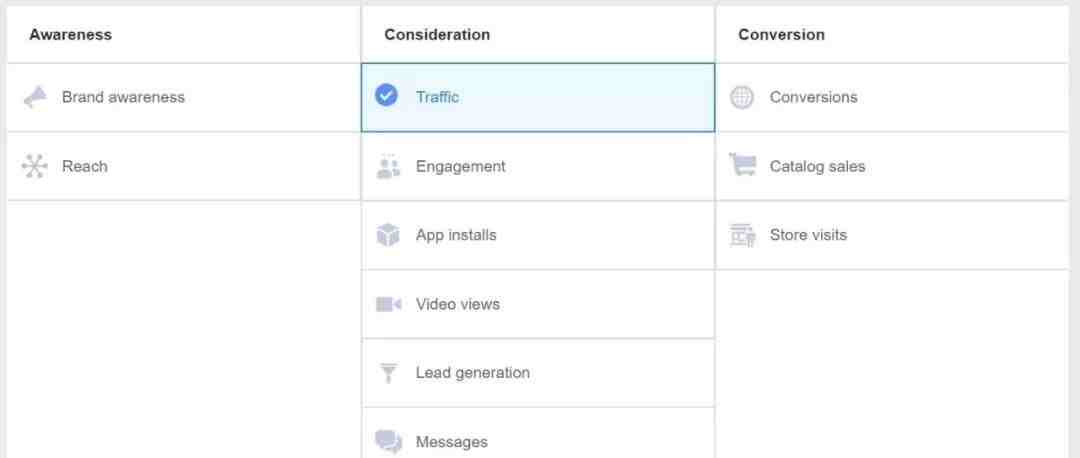Choose the Conversions objective
This screenshot has width=1080, height=458.
[x=893, y=97]
